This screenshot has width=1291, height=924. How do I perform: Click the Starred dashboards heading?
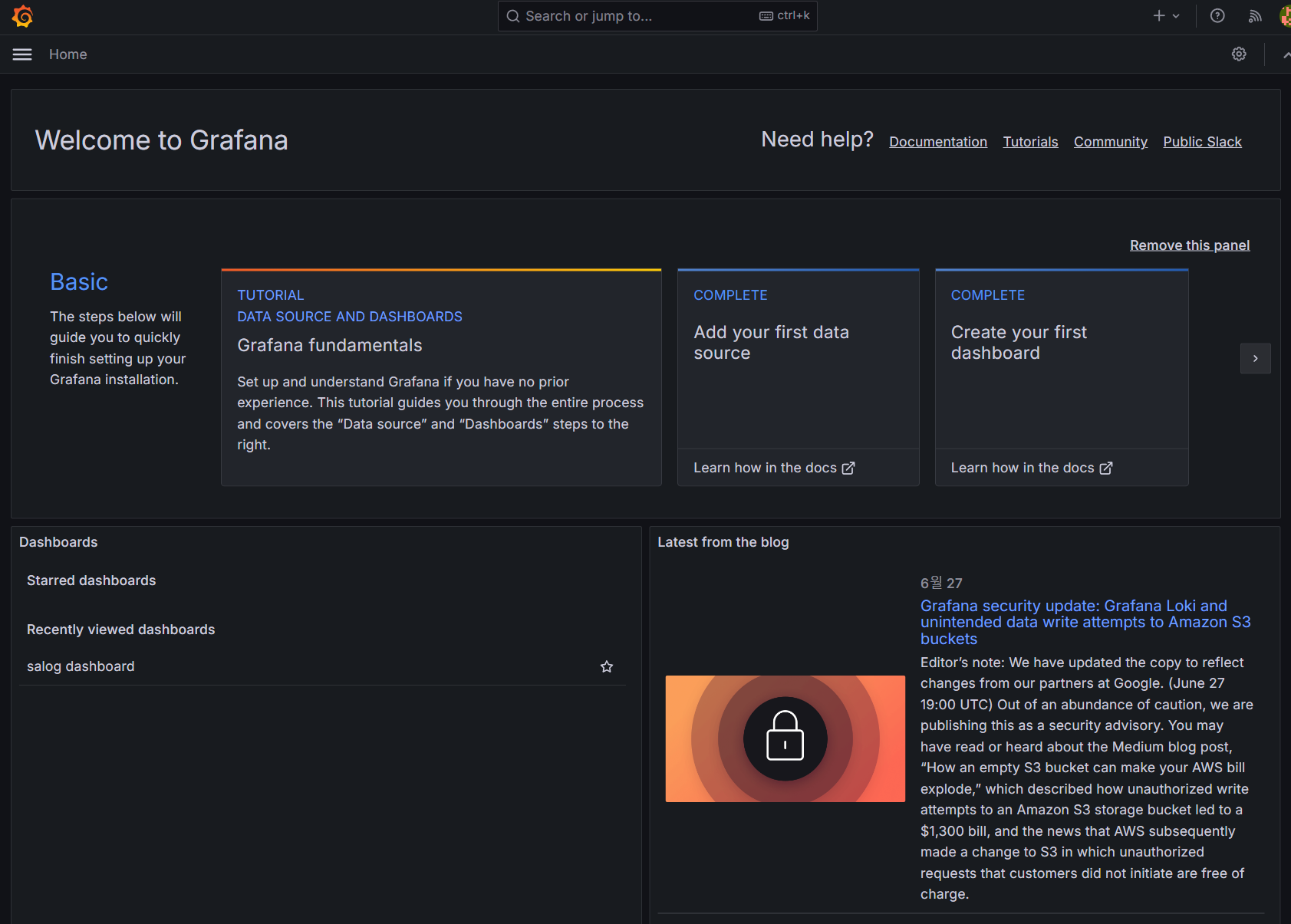point(91,580)
